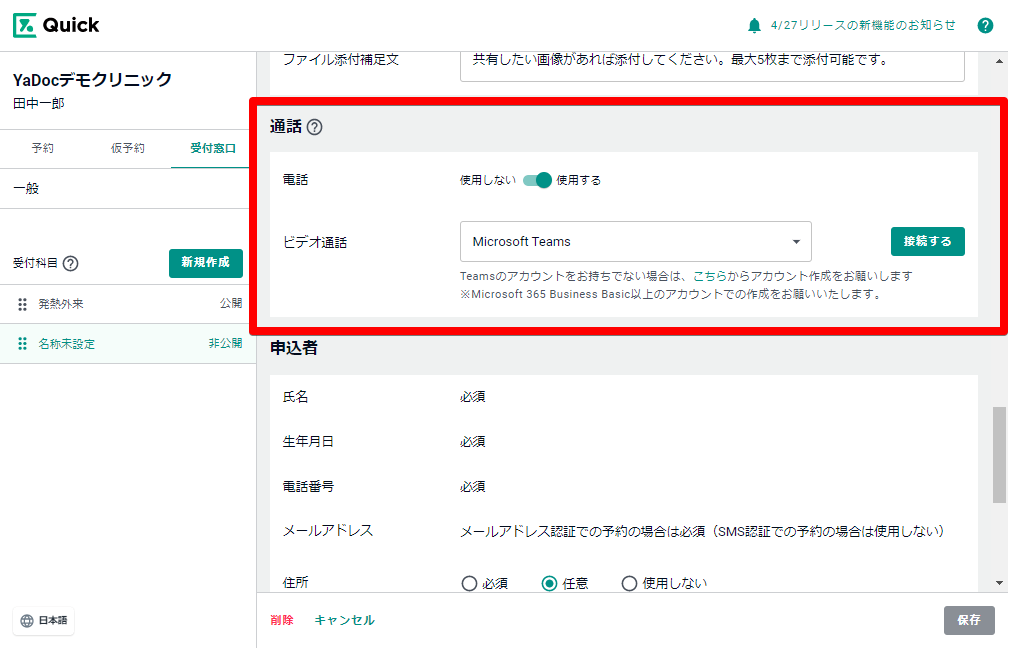Grab the drag handle for 発熱外来
Viewport: 1013px width, 648px height.
click(x=23, y=304)
